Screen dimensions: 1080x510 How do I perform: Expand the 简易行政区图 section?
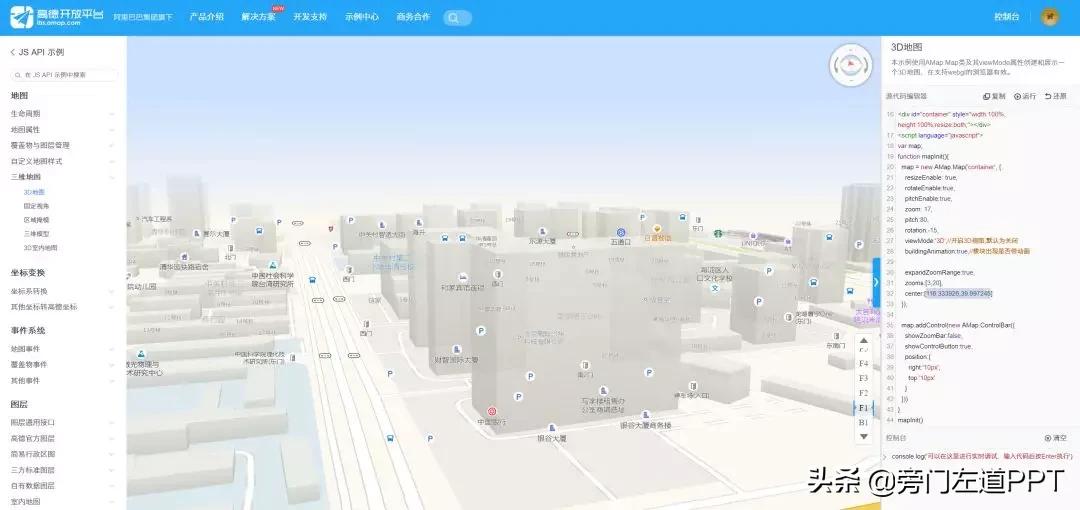coord(63,454)
